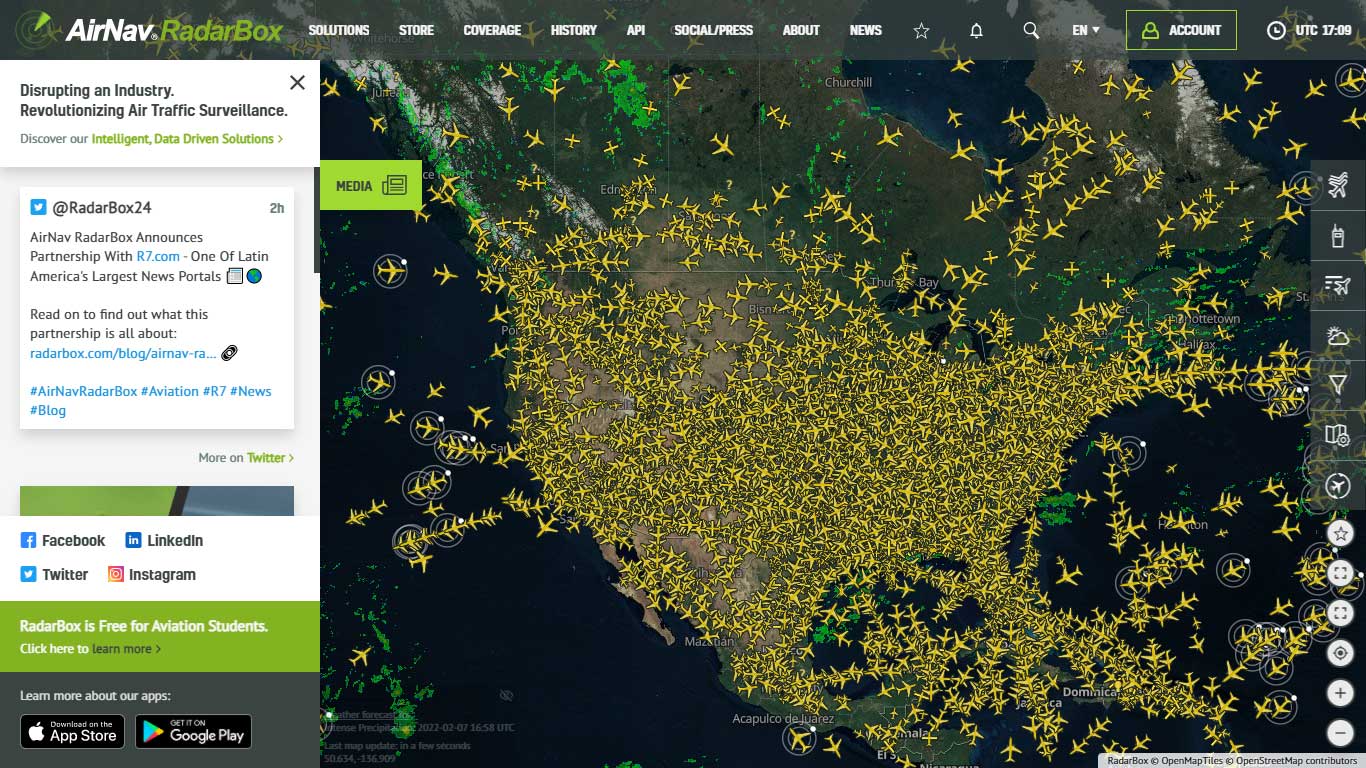Open the R7.com link in tweet

coord(158,256)
